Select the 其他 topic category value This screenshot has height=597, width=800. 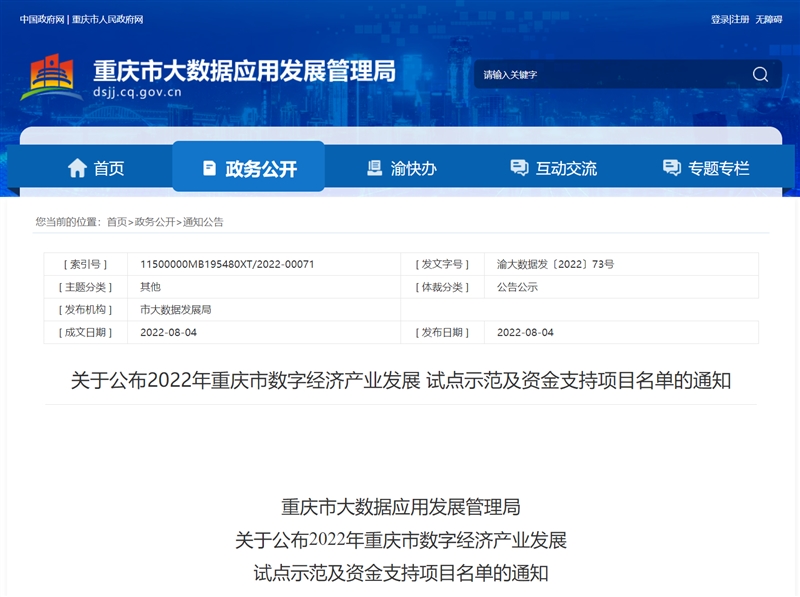[x=151, y=287]
